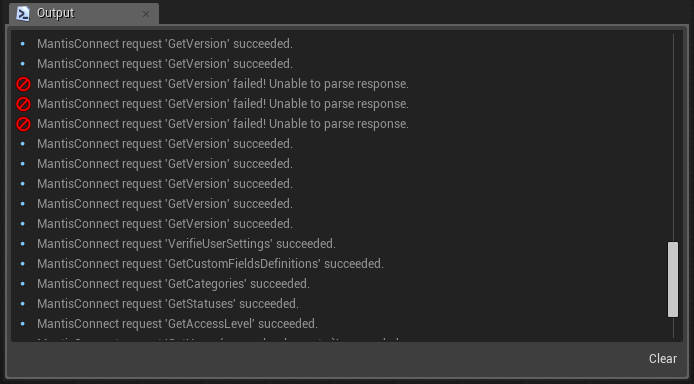The image size is (694, 384).
Task: Select the Output tab label
Action: coord(55,13)
